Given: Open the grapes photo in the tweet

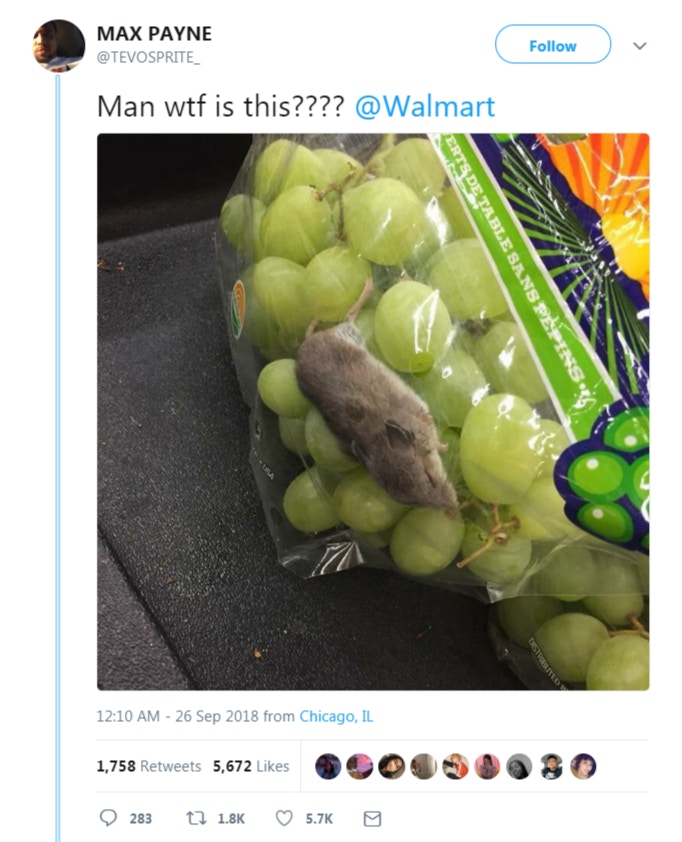Looking at the screenshot, I should tap(373, 412).
